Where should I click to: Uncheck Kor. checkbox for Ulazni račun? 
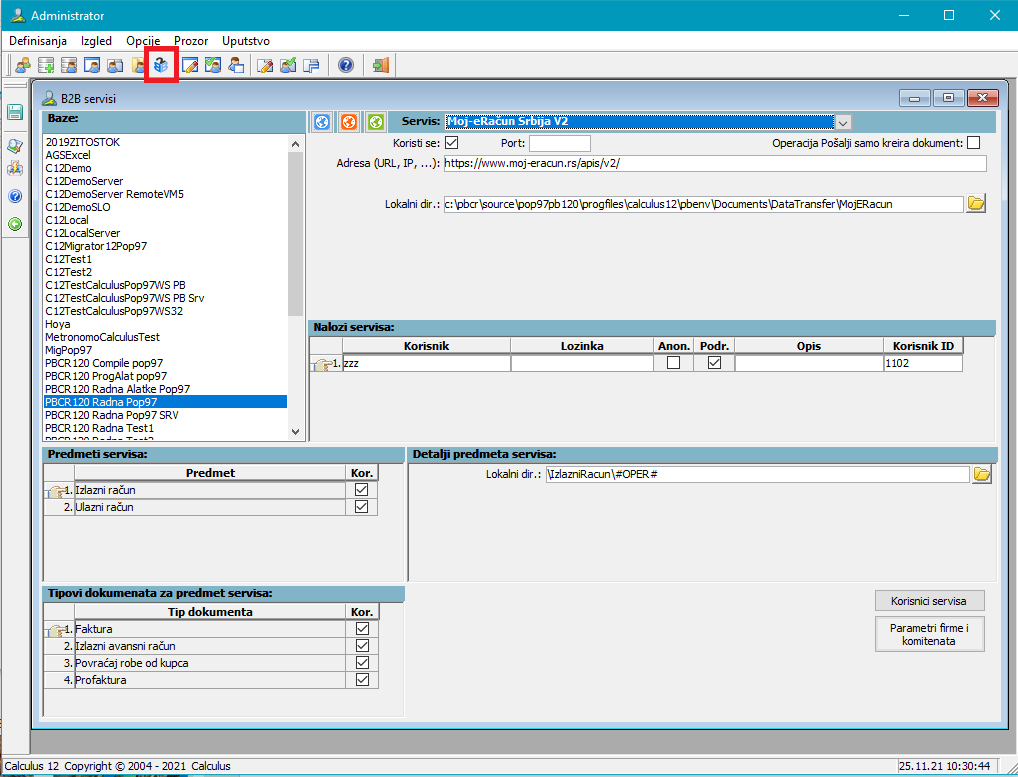point(362,507)
